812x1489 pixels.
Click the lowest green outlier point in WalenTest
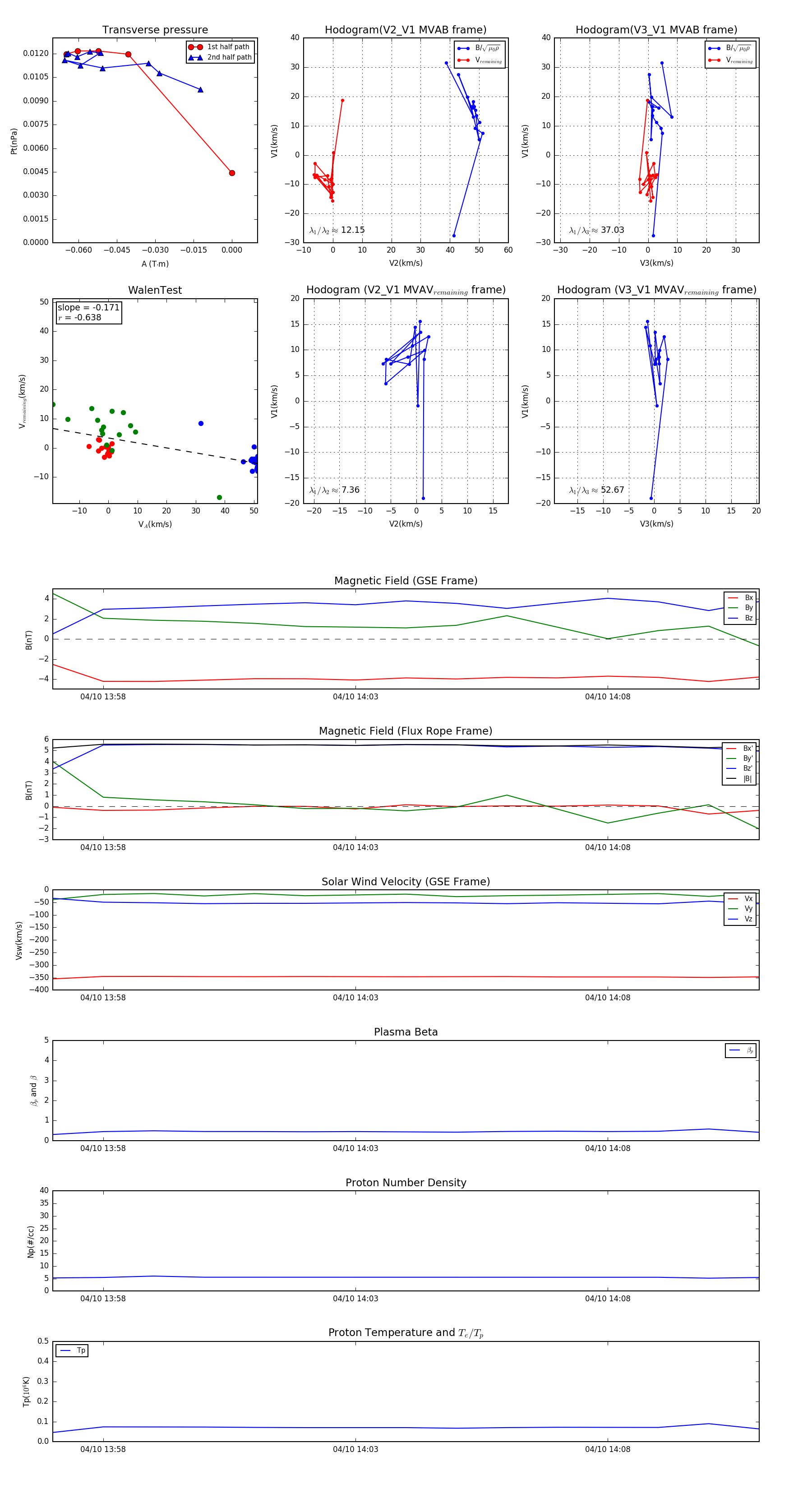219,498
